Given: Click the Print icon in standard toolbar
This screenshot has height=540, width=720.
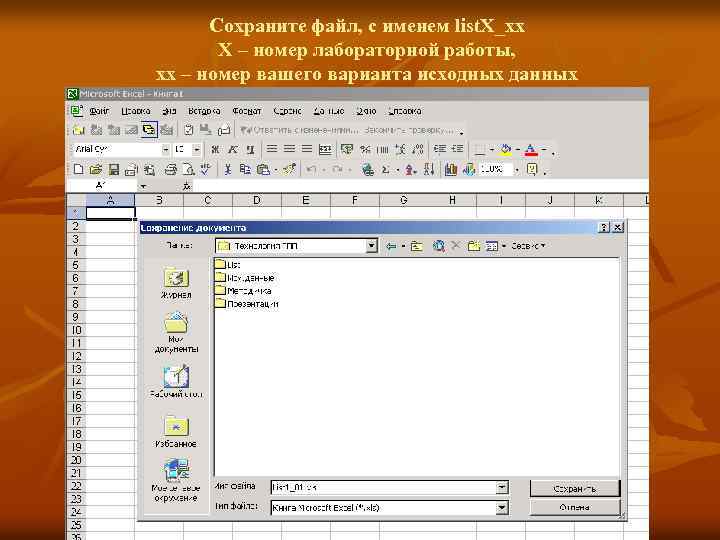Looking at the screenshot, I should [x=171, y=169].
